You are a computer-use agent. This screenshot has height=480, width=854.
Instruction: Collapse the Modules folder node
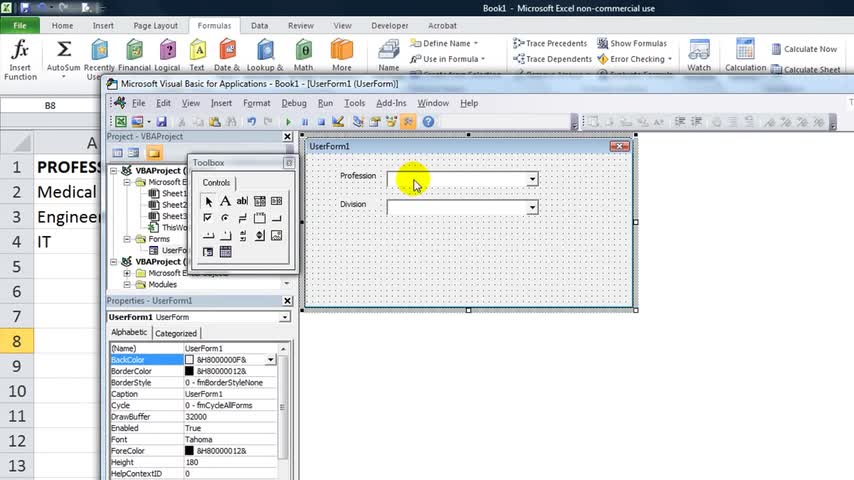click(127, 284)
